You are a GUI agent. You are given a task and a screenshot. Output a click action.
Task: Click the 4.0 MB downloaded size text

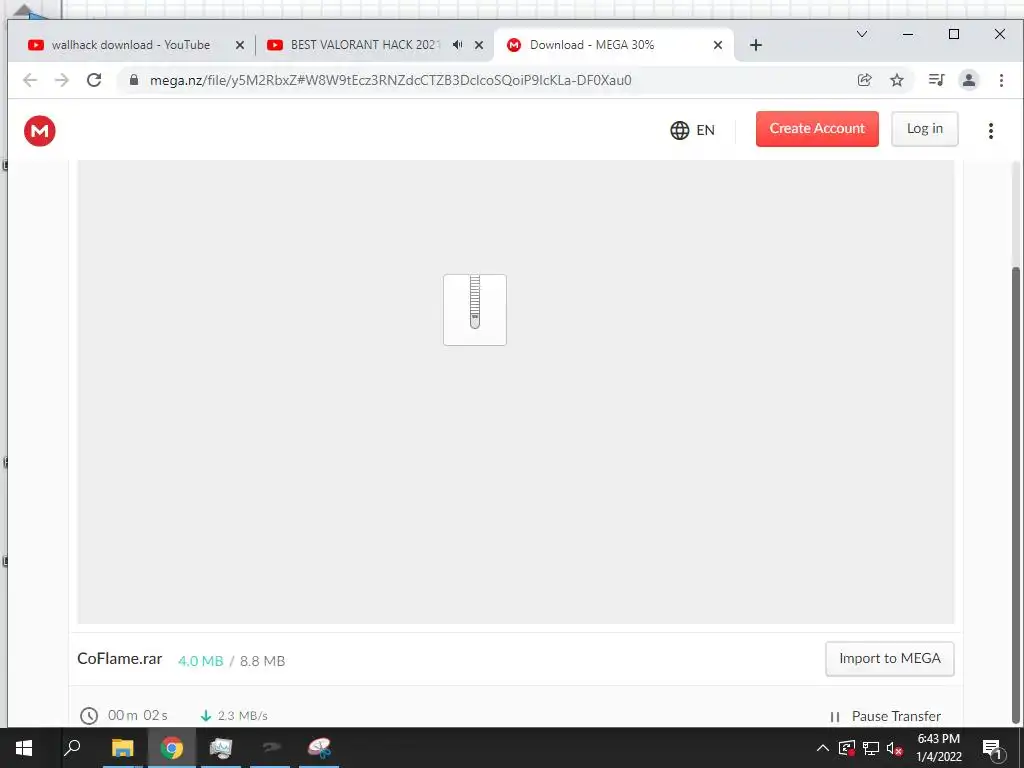[x=200, y=661]
